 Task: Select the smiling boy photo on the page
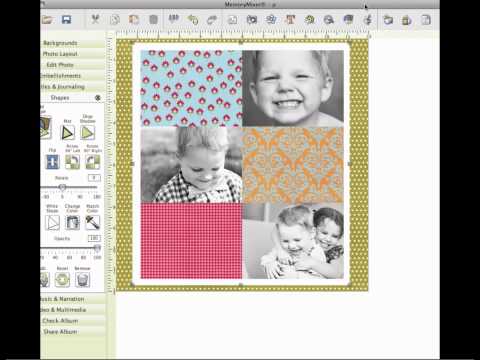click(293, 88)
